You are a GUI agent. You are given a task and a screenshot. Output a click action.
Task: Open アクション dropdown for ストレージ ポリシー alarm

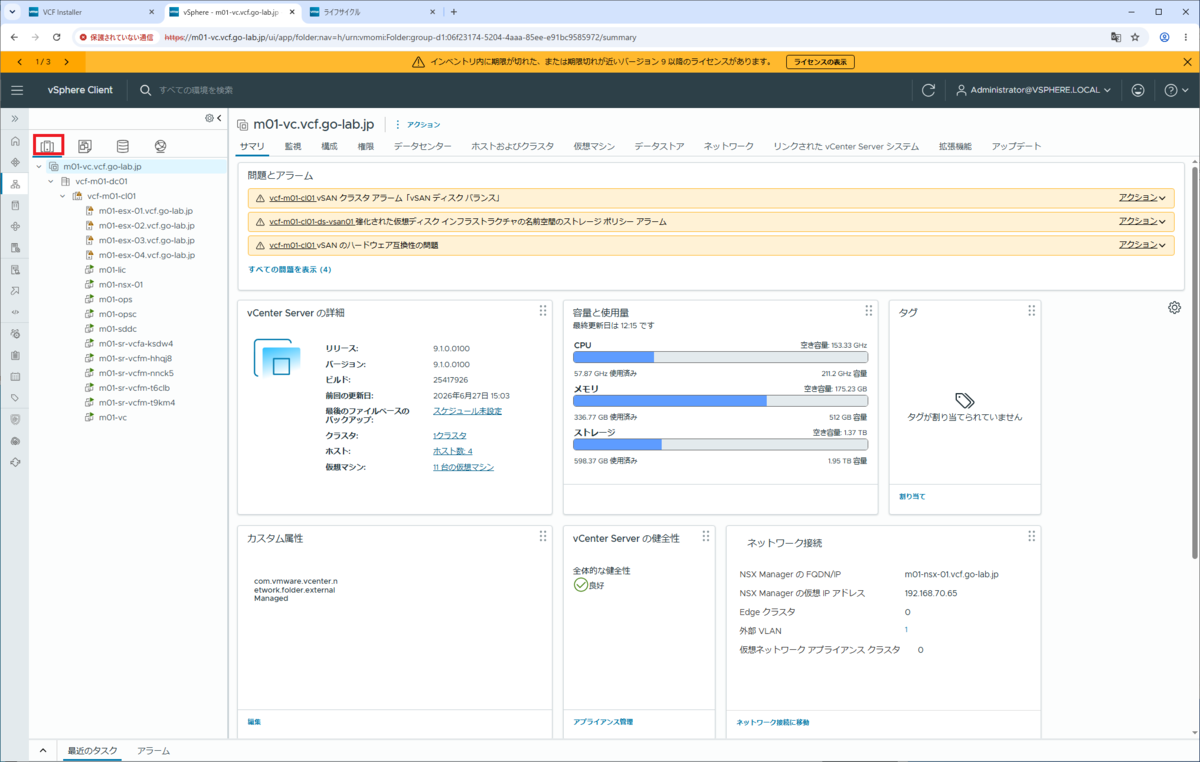(x=1142, y=221)
